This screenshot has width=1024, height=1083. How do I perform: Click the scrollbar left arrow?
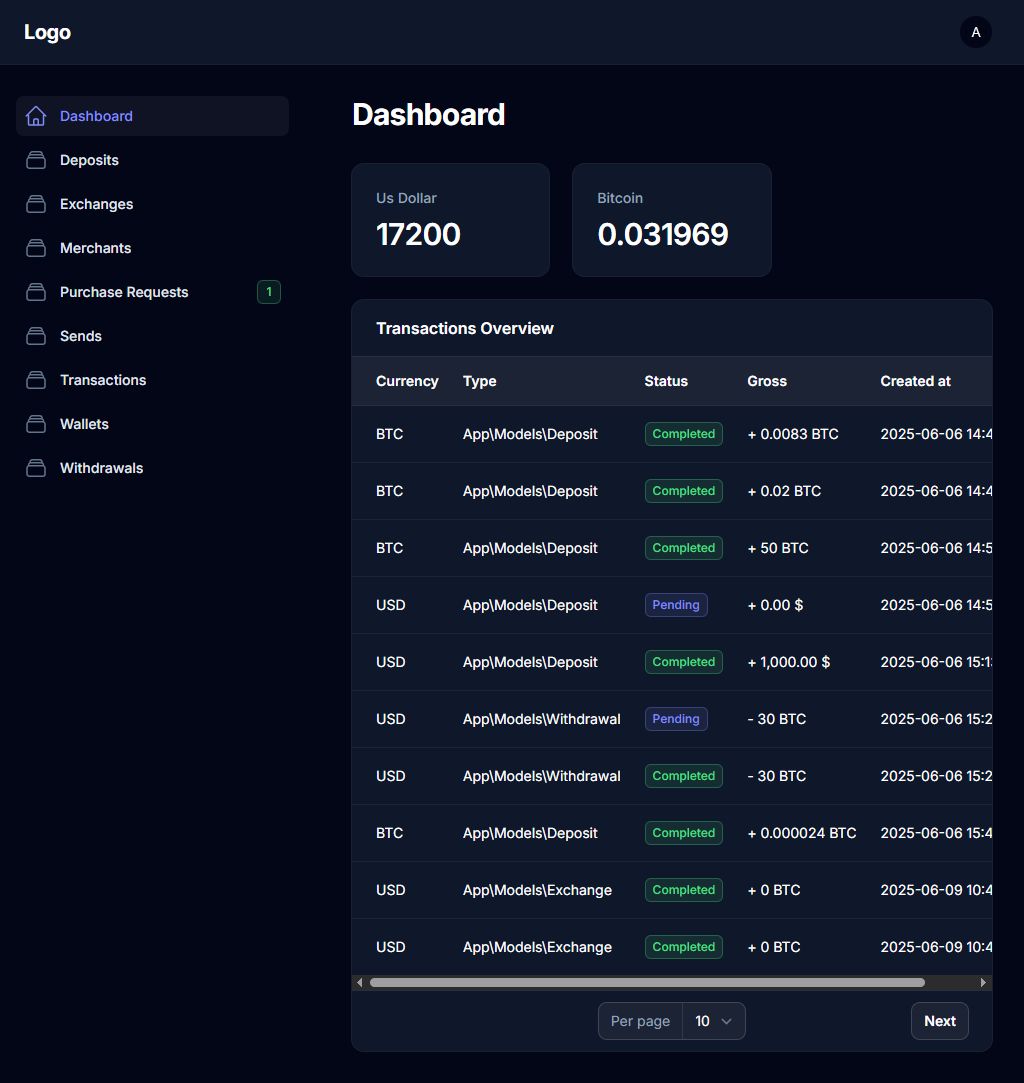[360, 983]
